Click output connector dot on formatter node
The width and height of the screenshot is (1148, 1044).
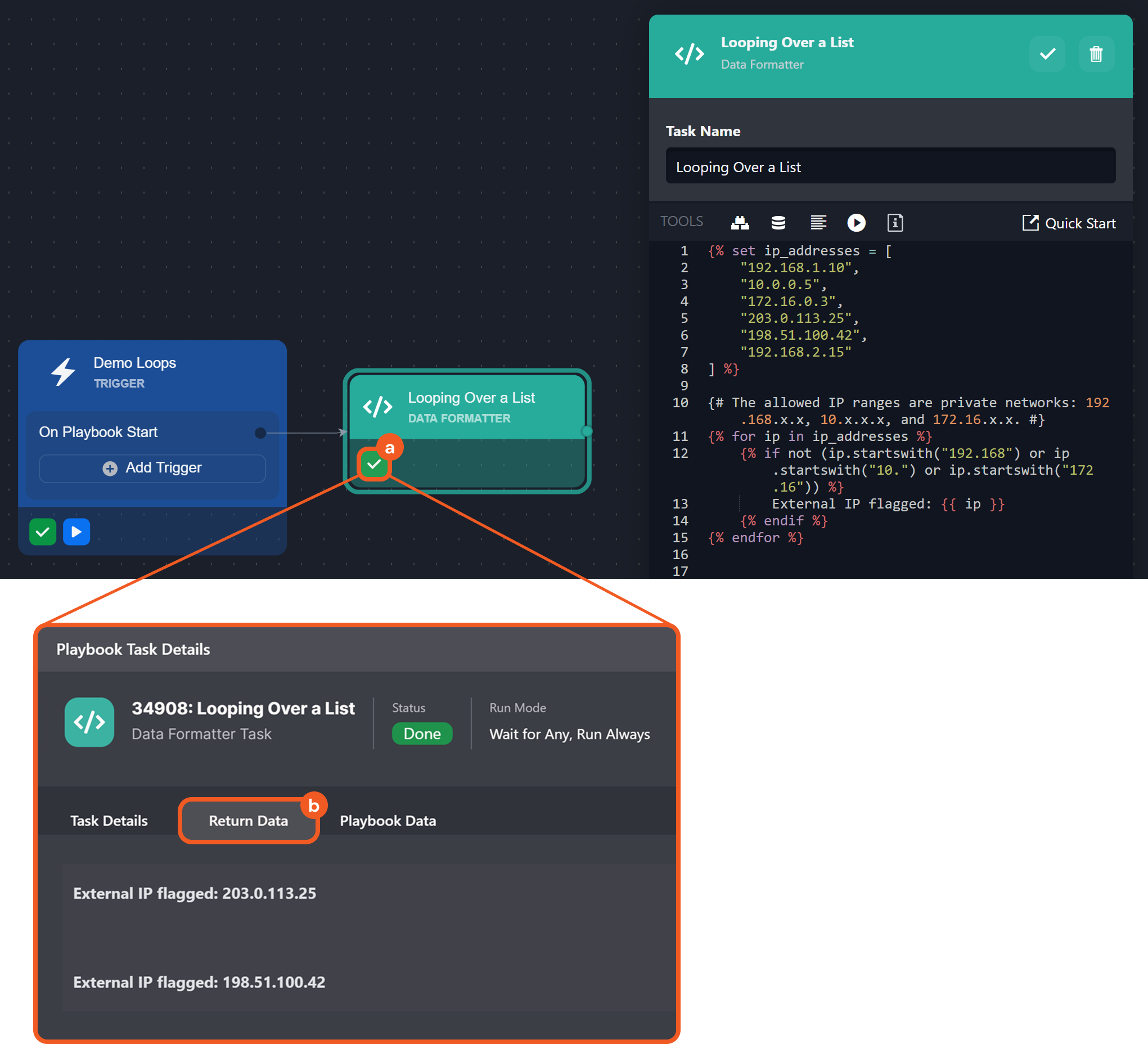coord(587,431)
